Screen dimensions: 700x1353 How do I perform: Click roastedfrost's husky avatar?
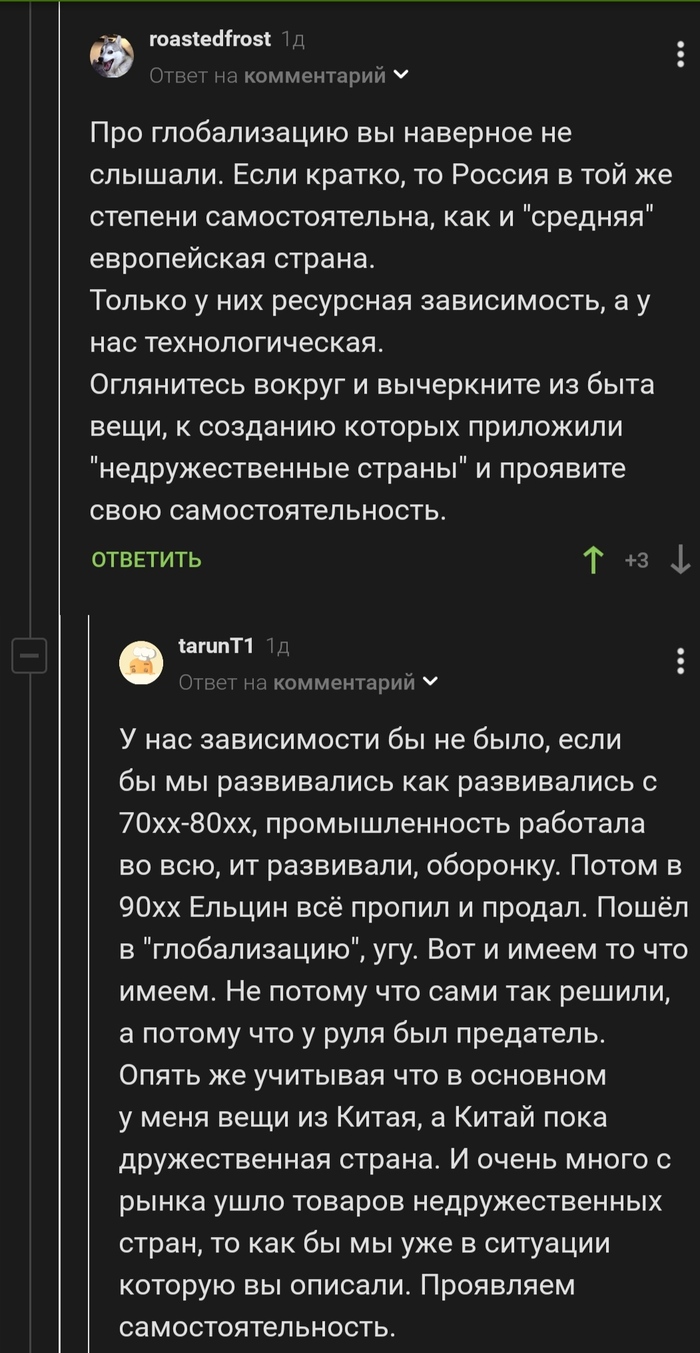pos(112,55)
